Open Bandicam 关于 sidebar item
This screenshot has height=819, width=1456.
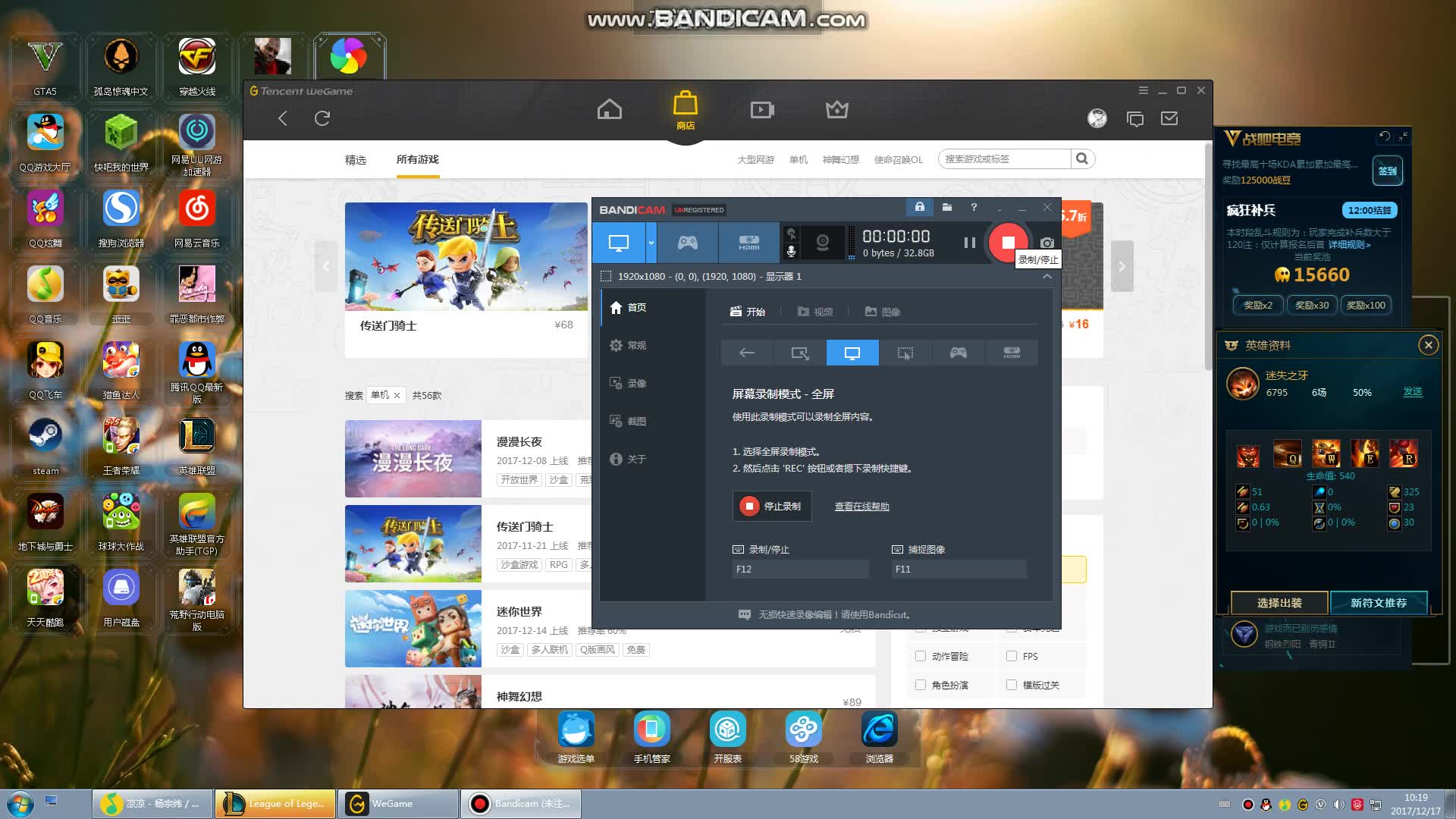coord(653,459)
